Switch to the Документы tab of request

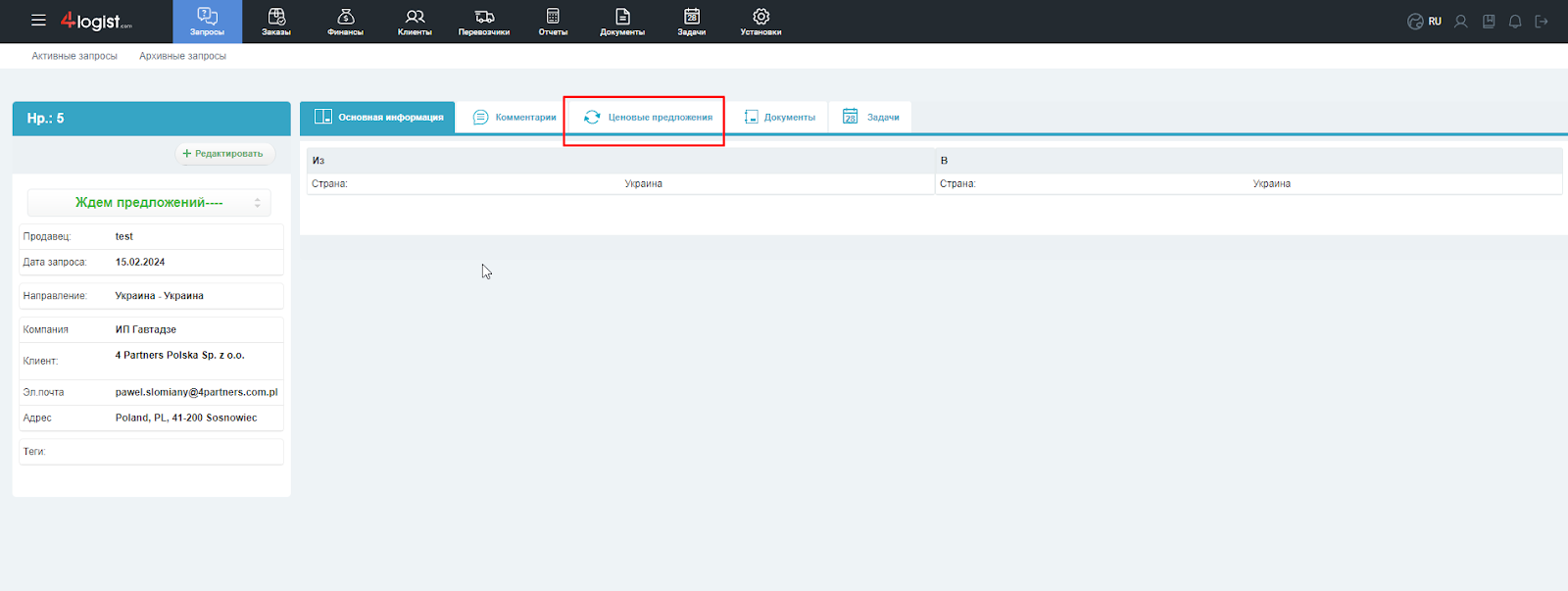(779, 117)
